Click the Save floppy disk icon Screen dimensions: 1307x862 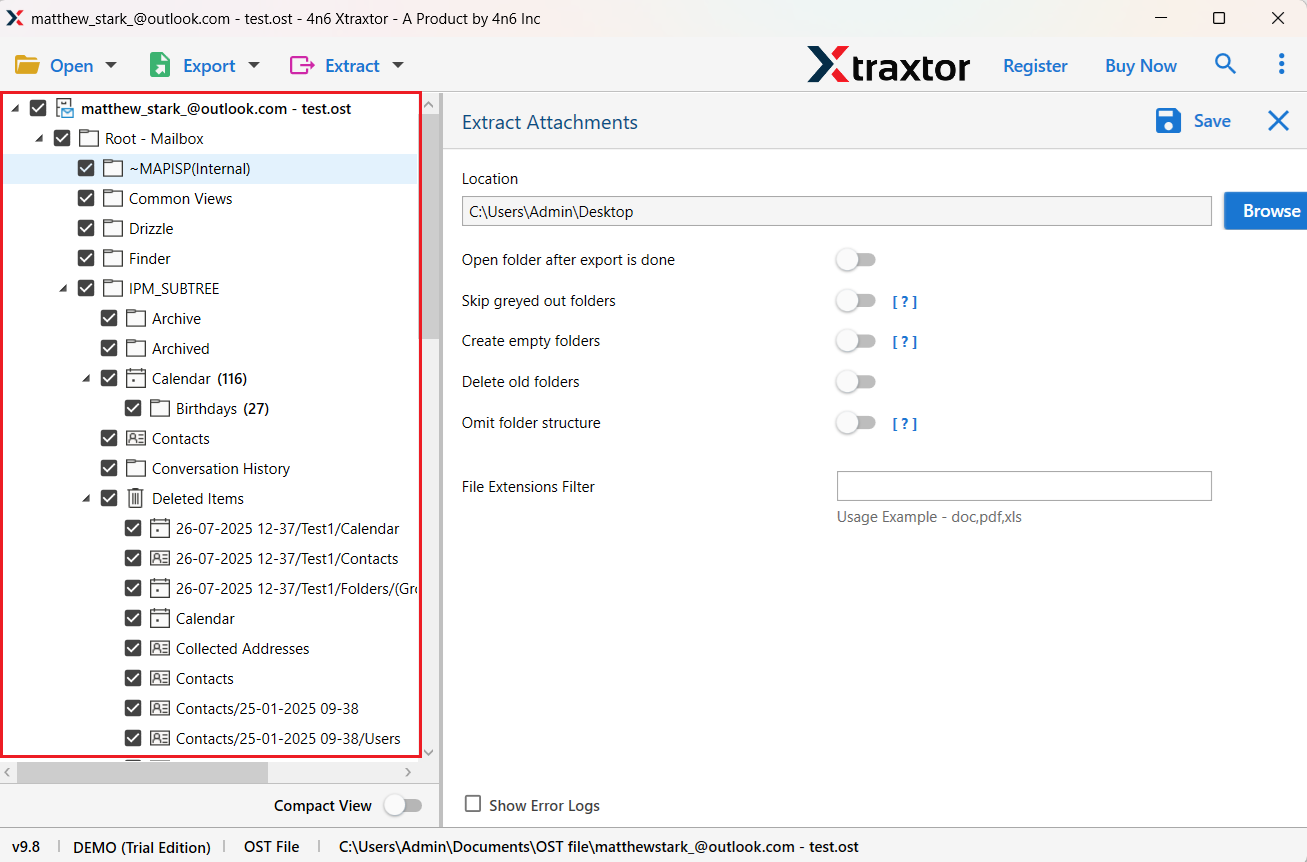pyautogui.click(x=1168, y=121)
